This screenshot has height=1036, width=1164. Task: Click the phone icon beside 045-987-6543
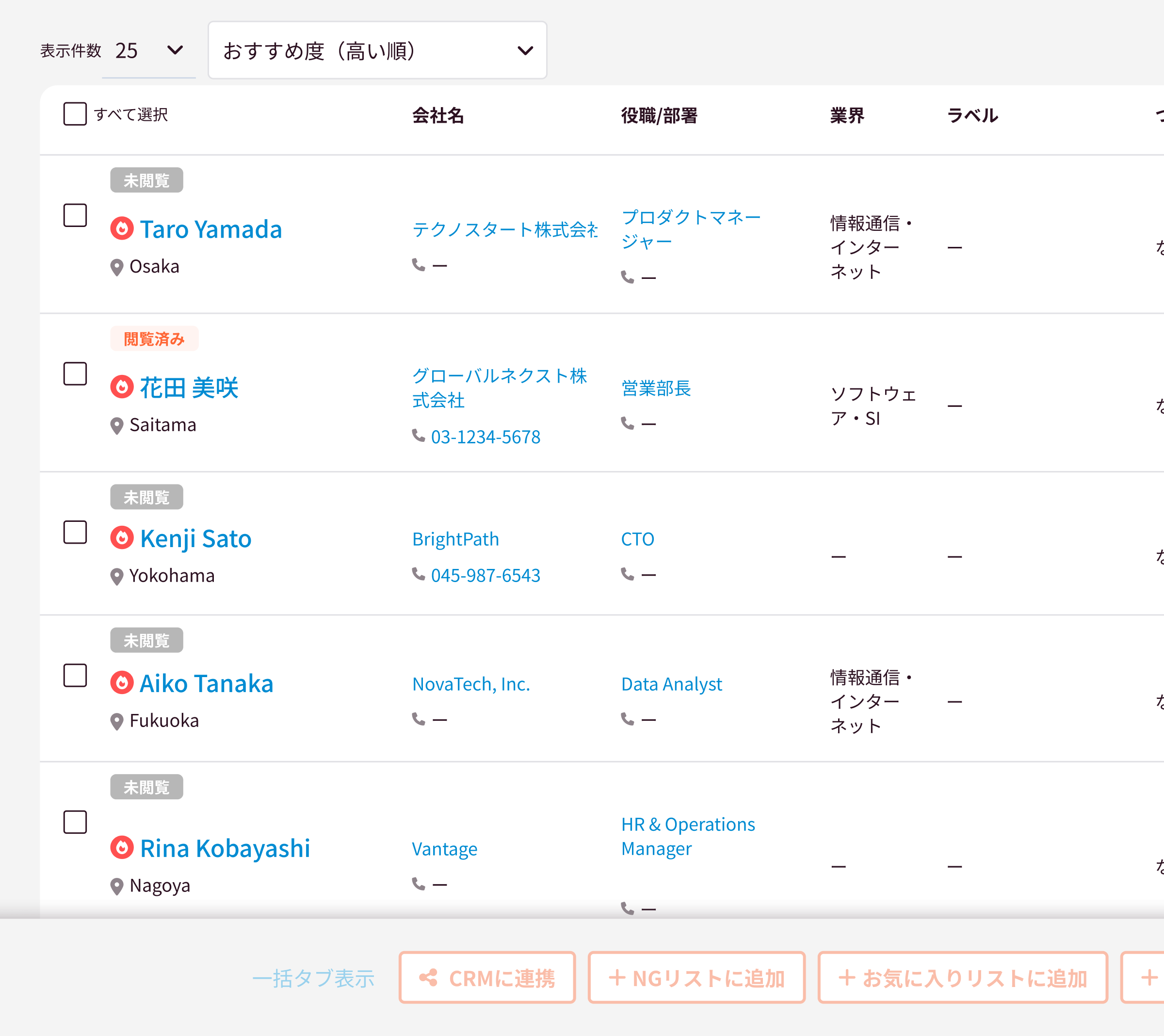tap(419, 574)
